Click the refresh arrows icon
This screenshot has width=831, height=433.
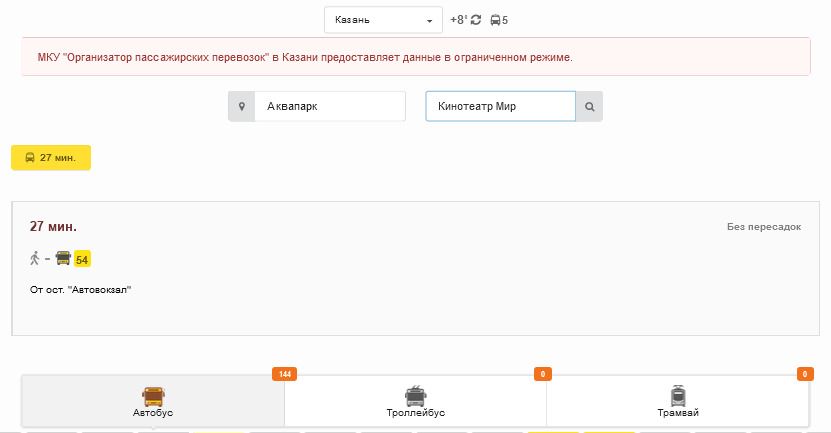(476, 20)
